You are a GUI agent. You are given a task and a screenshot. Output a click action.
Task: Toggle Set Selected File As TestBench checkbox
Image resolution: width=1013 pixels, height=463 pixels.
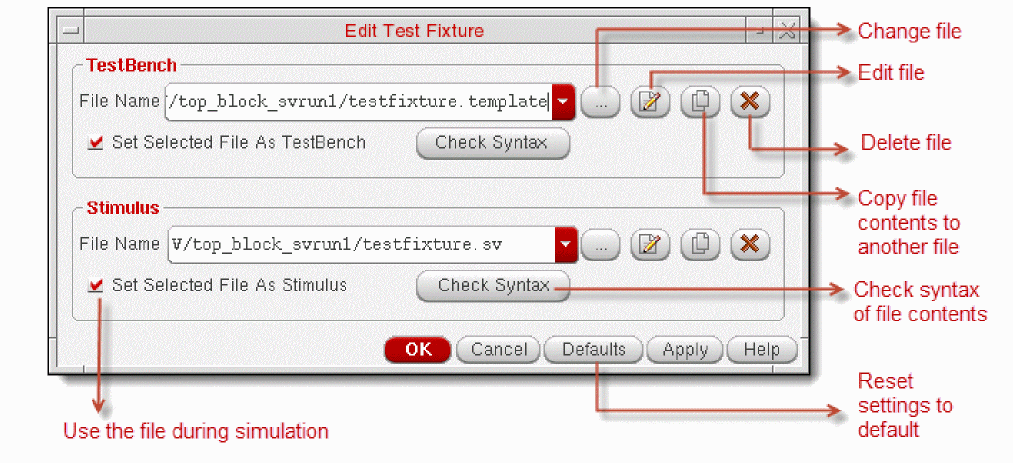96,143
